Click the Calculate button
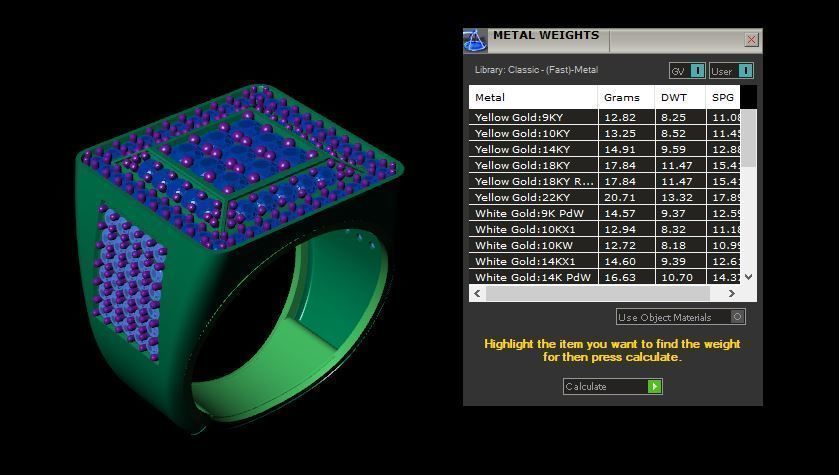Image resolution: width=839 pixels, height=475 pixels. click(x=613, y=386)
